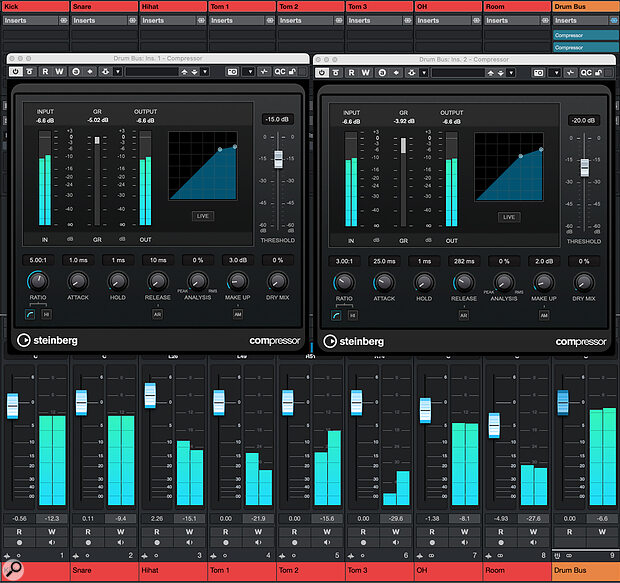Viewport: 620px width, 583px height.
Task: Select the Drum Bus channel name label at bottom
Action: point(586,570)
